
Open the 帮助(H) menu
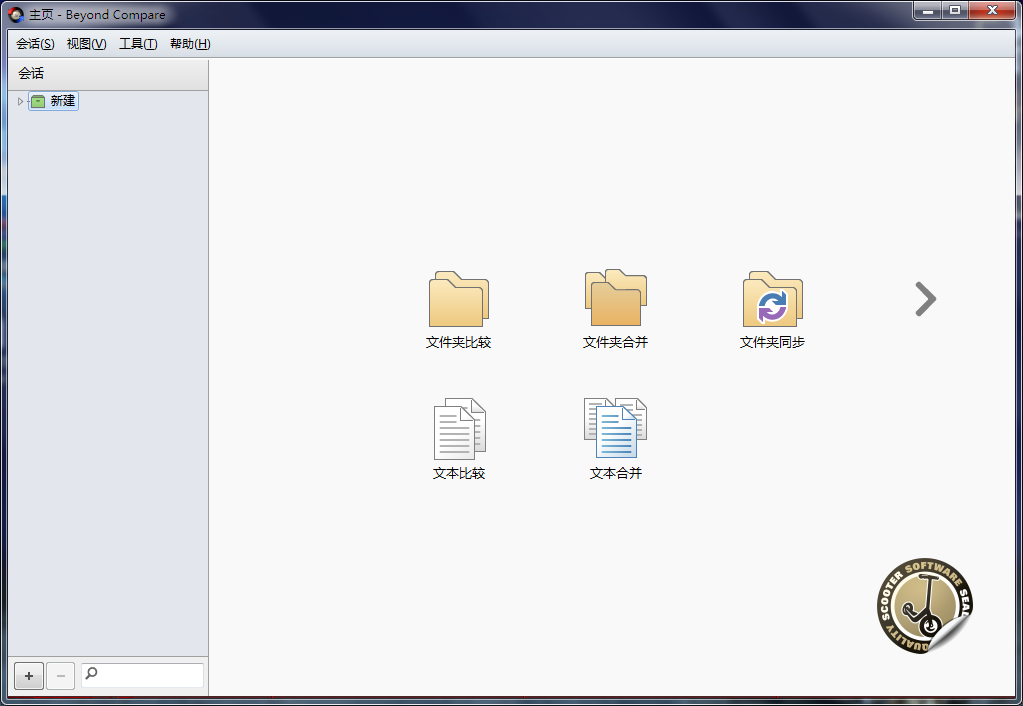point(190,44)
